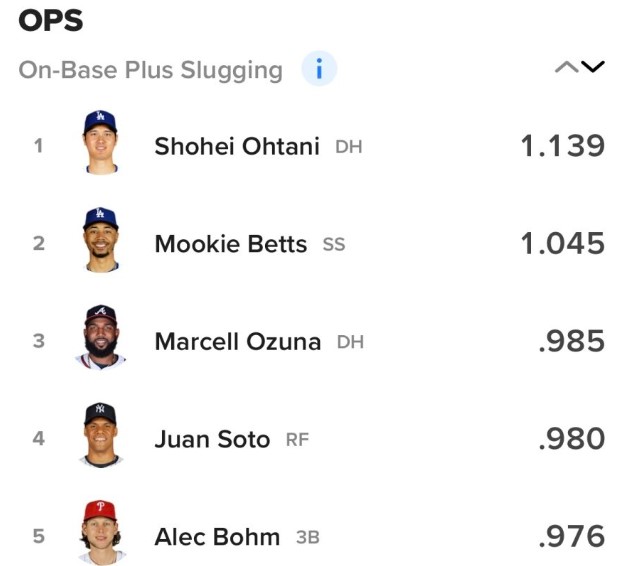Open Juan Soto's headshot photo
Viewport: 625px width, 566px height.
coord(100,435)
